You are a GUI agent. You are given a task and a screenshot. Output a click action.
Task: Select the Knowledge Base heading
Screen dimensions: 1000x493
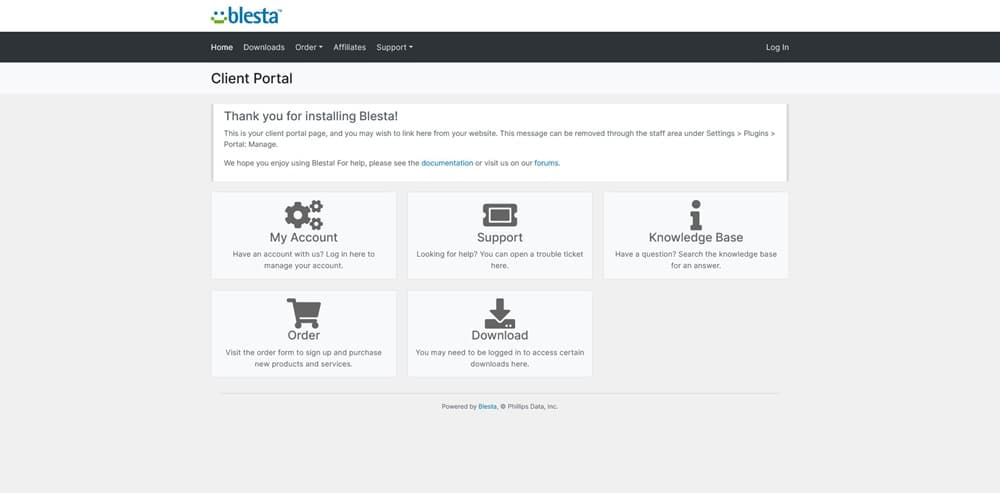(x=696, y=238)
